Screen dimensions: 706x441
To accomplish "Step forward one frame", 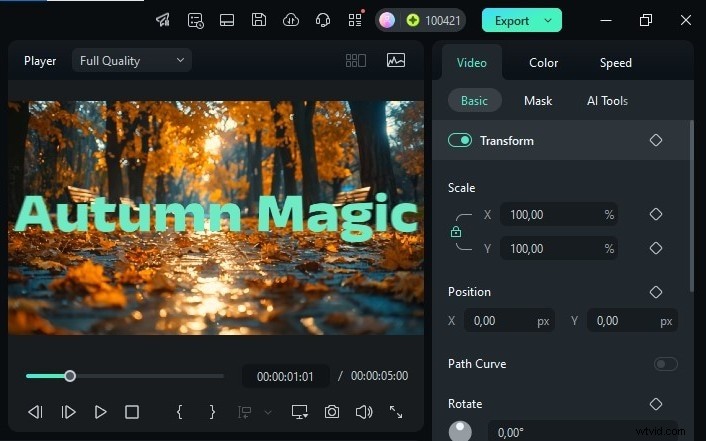I will 68,412.
